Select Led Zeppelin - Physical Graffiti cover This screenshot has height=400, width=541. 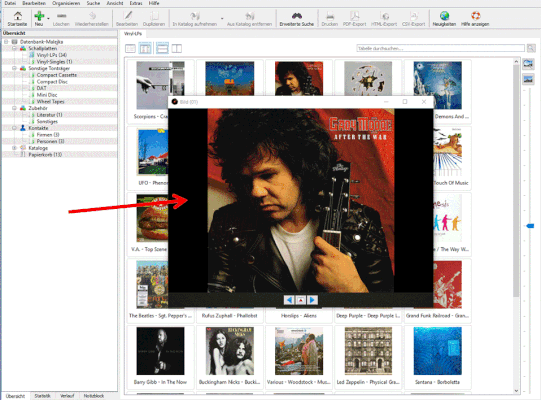(x=368, y=351)
